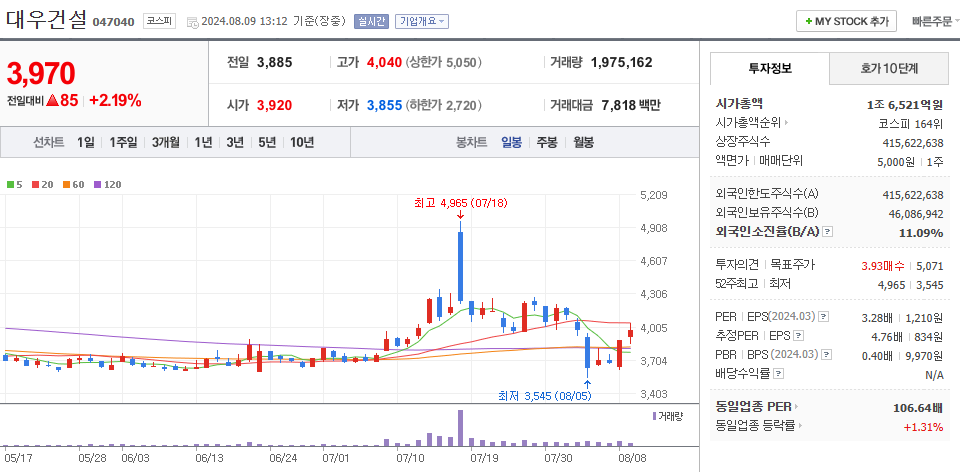Switch to the 호가10단계 tab
The image size is (964, 472).
(889, 68)
